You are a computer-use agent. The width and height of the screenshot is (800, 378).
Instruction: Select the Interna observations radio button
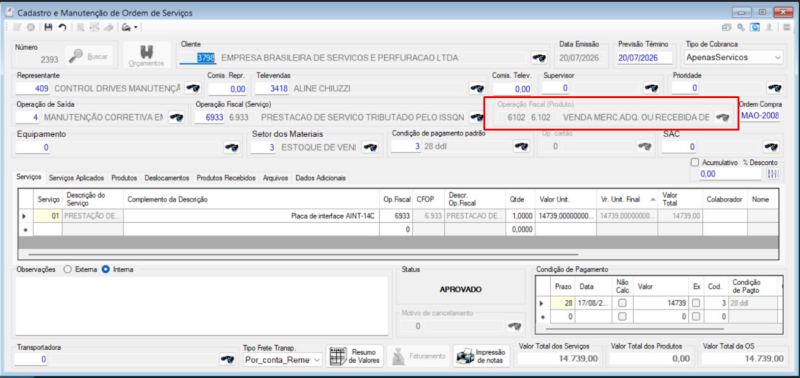(106, 269)
